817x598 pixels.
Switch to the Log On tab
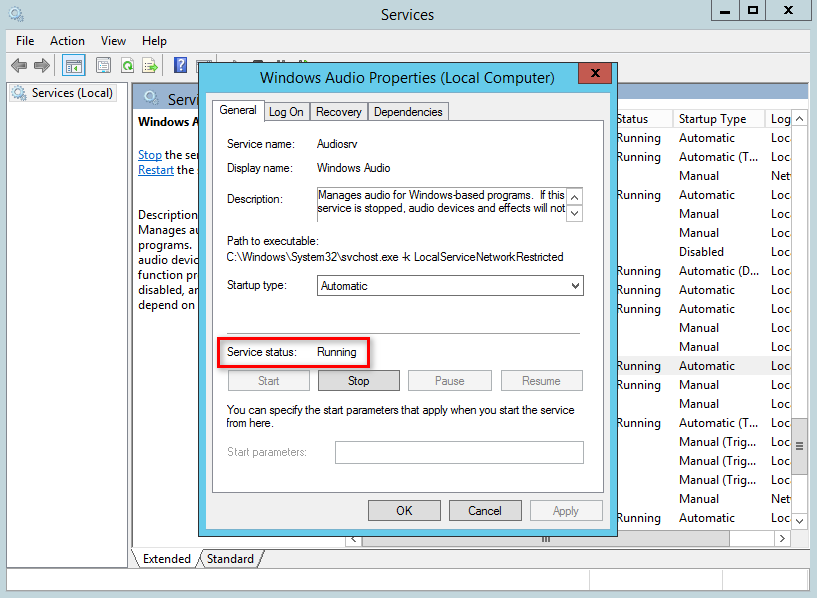(x=286, y=112)
